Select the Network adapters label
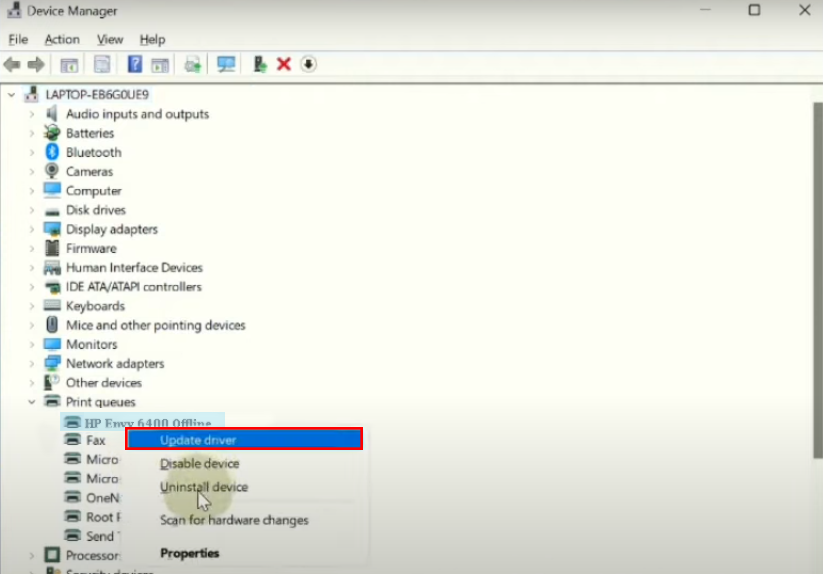823x574 pixels. coord(115,364)
